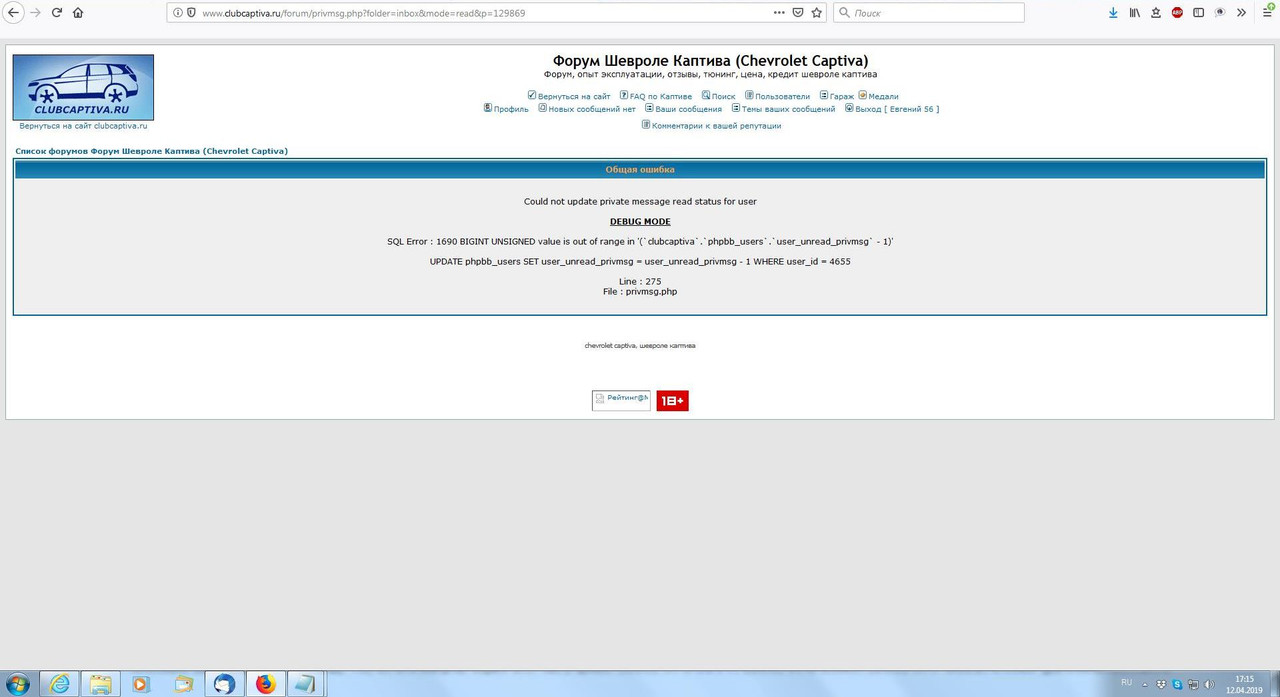Go back with the browser back arrow
Screen dimensions: 1280x697
click(13, 13)
